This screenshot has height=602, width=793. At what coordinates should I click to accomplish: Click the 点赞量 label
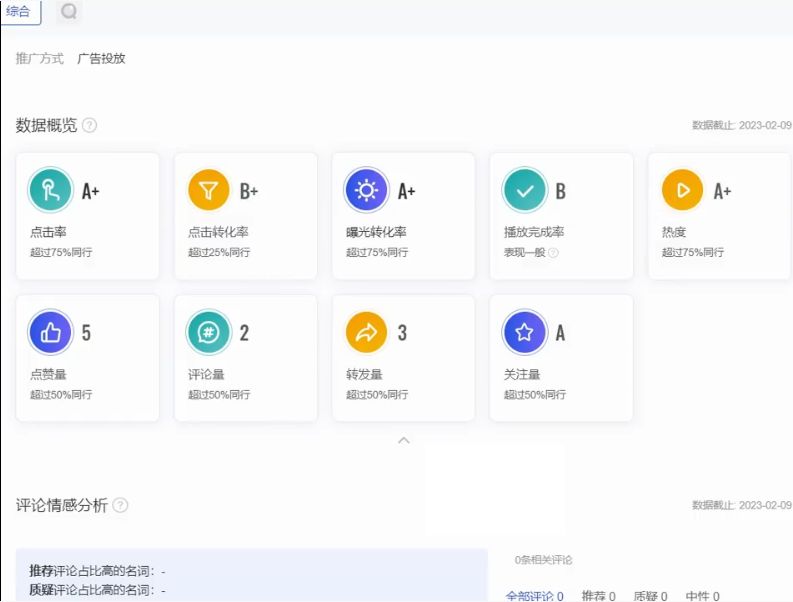point(48,374)
